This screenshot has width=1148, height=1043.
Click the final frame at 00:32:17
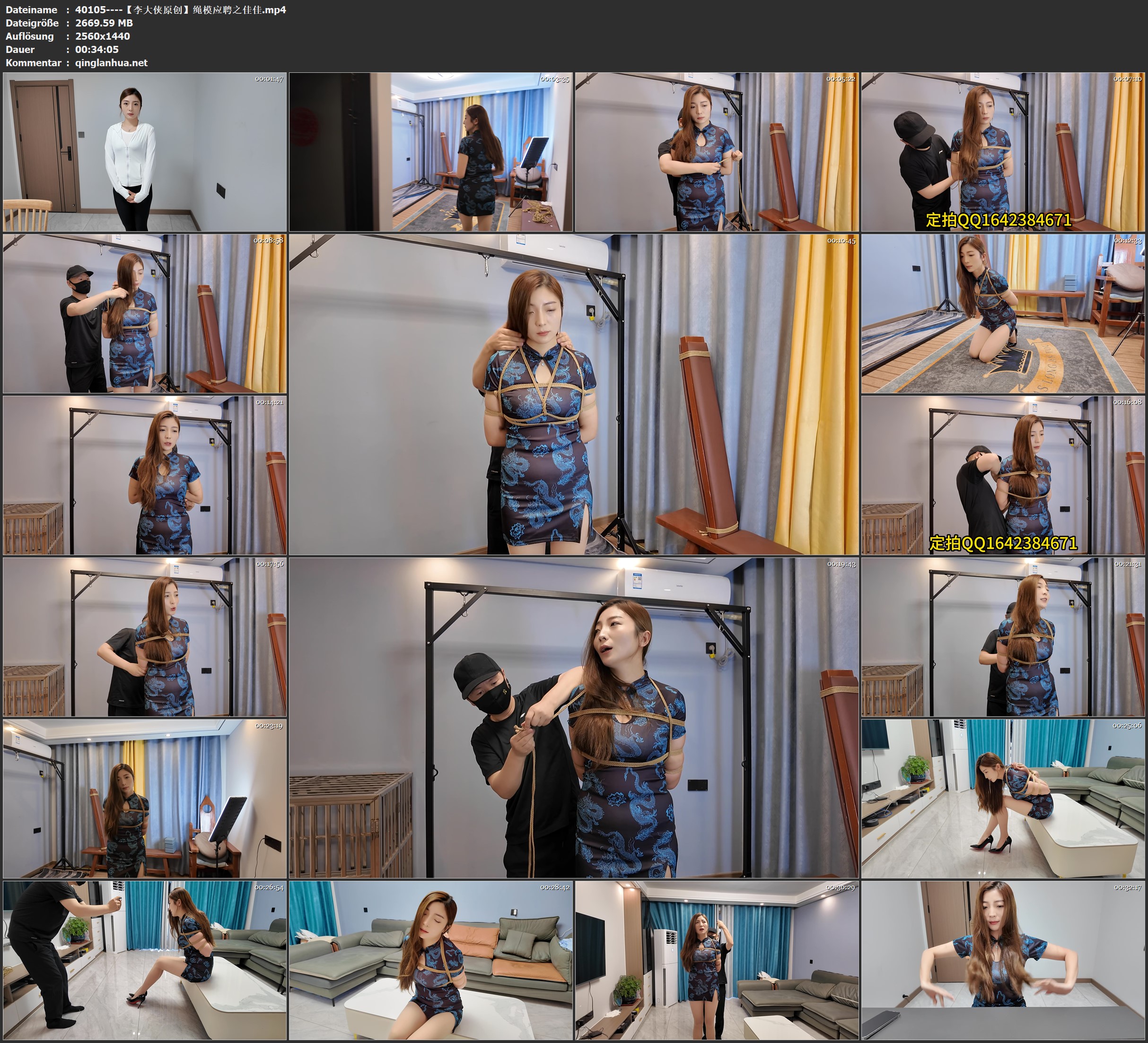pyautogui.click(x=1003, y=960)
